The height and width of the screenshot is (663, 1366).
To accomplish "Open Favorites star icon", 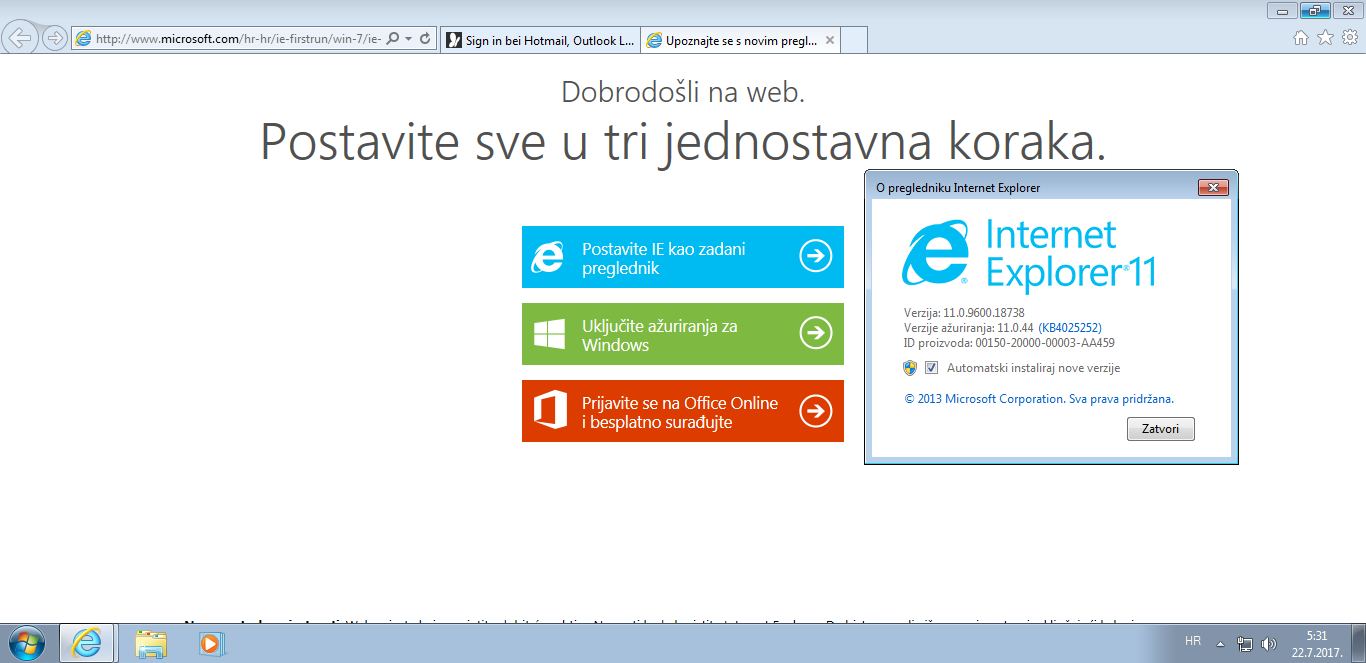I will click(x=1325, y=38).
